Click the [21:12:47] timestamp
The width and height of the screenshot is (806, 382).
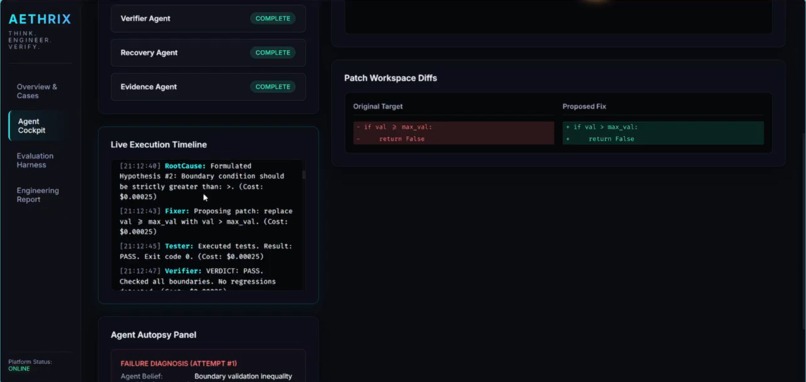[140, 271]
